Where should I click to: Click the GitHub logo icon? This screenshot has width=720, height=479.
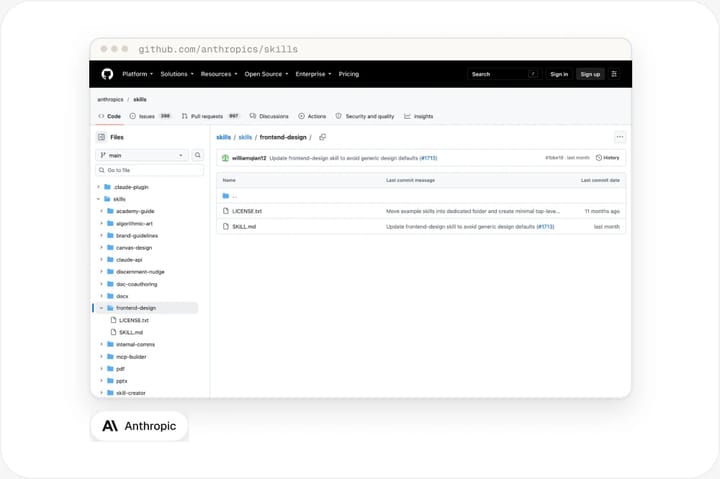click(107, 74)
